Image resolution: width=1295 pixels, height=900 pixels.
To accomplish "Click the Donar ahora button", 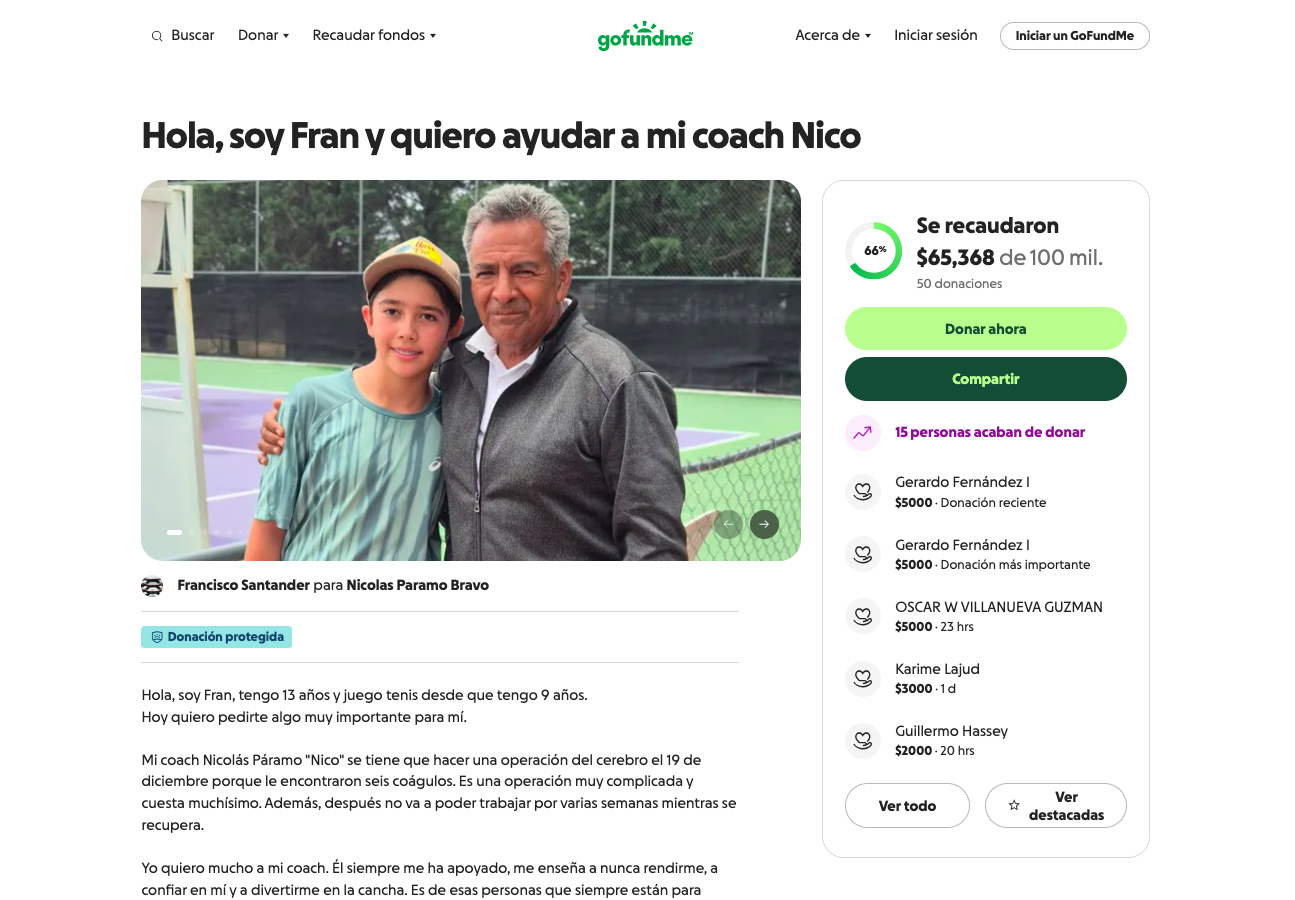I will 986,329.
